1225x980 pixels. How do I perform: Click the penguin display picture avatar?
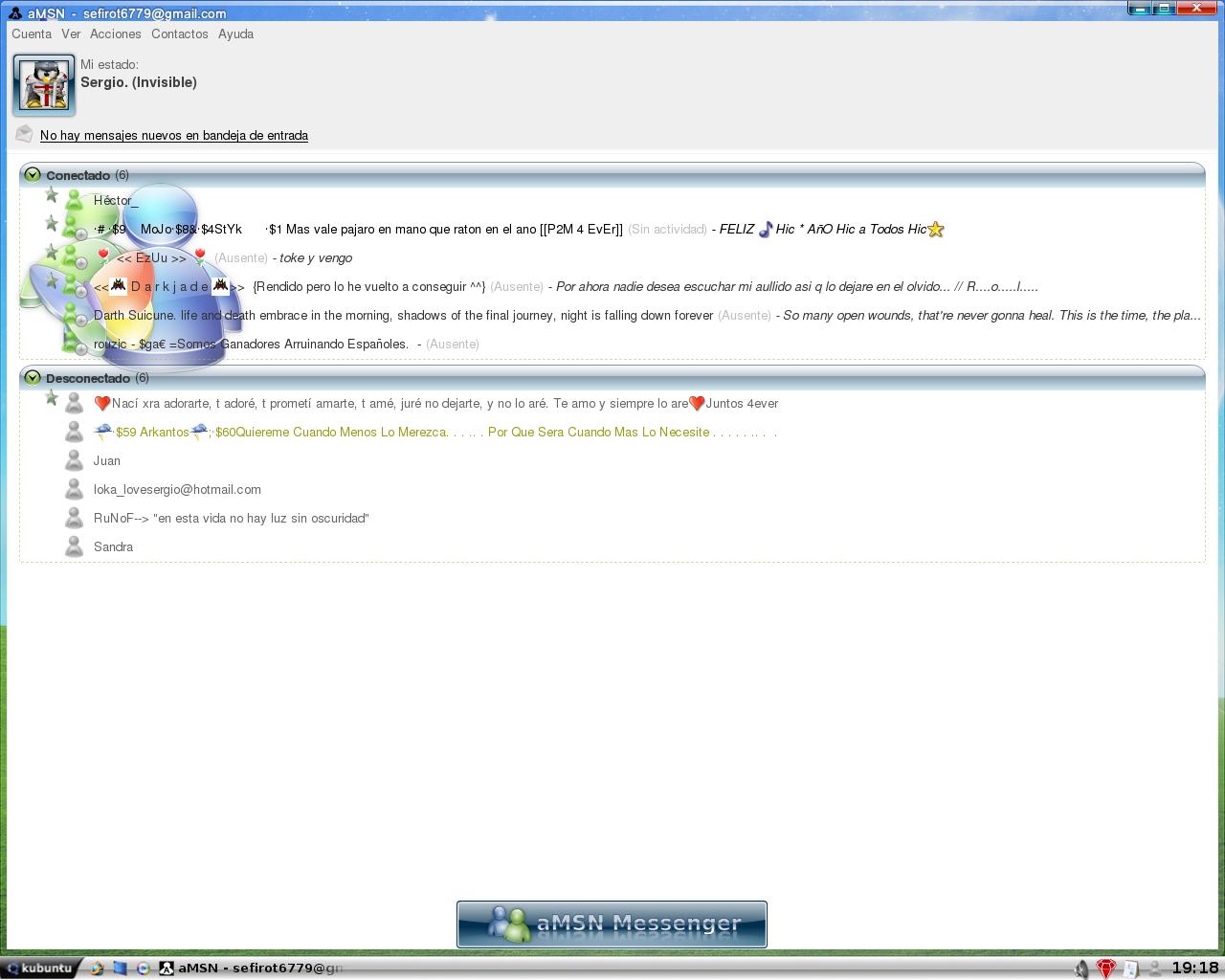pos(44,84)
